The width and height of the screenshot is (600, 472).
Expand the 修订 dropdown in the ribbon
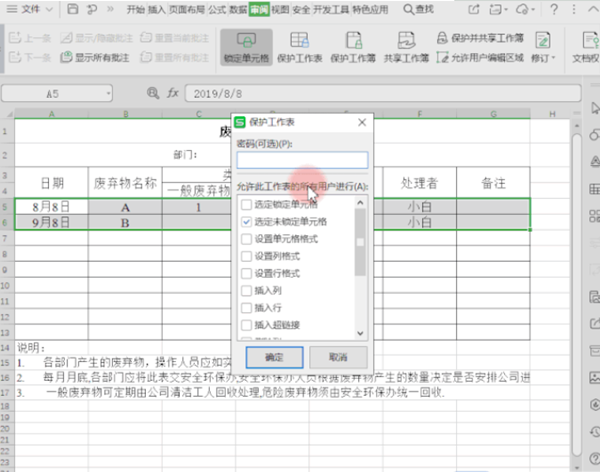pos(546,58)
